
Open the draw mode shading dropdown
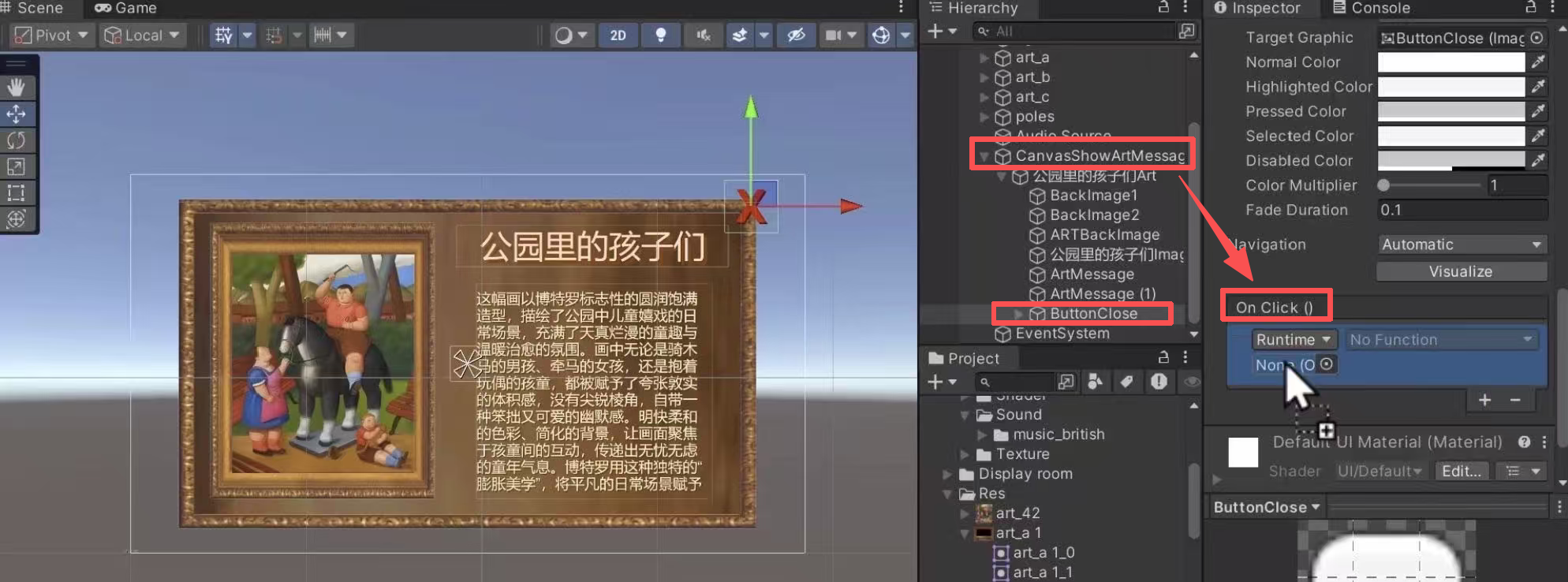pos(571,35)
